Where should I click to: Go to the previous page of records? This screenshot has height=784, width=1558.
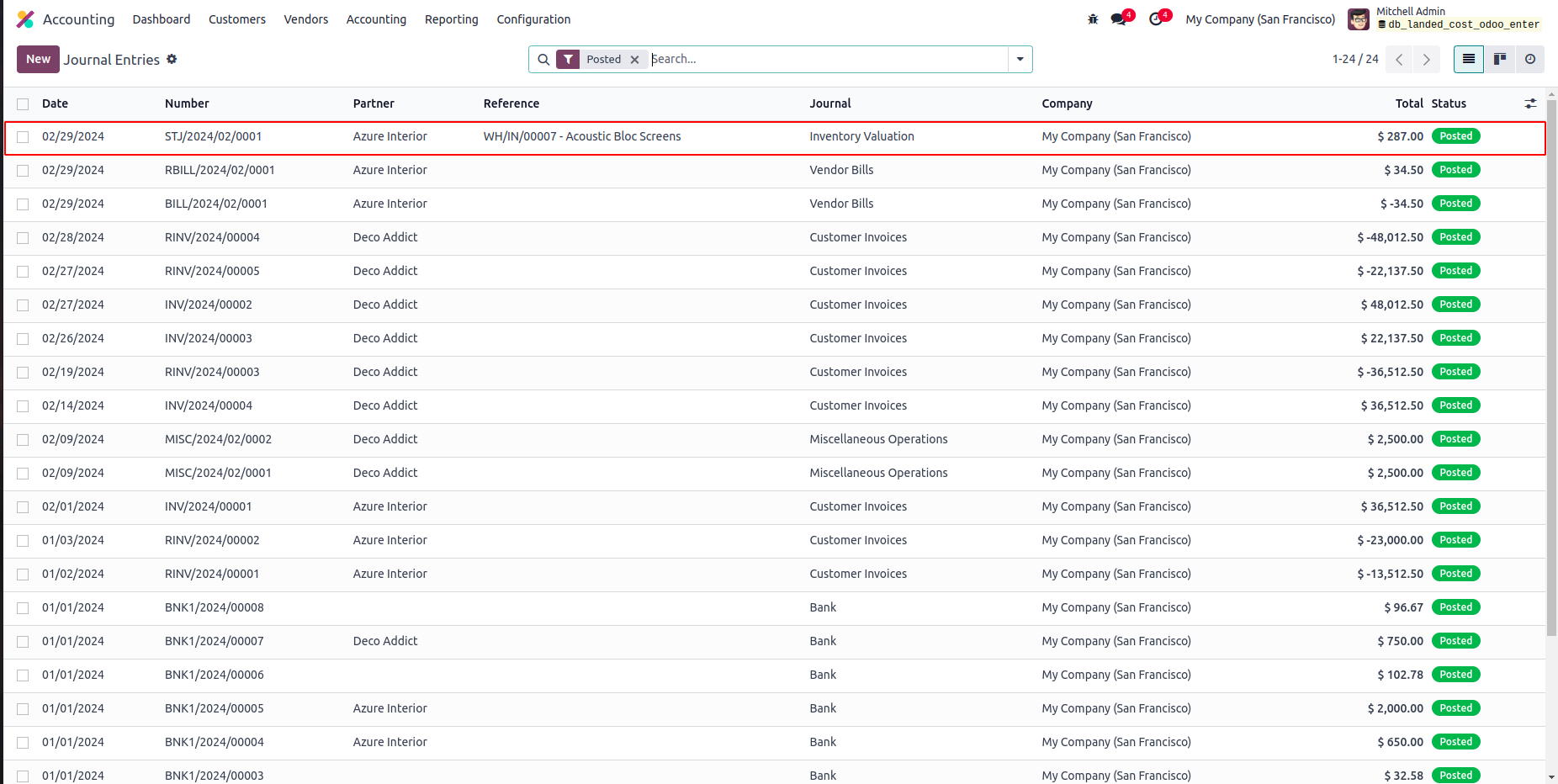pyautogui.click(x=1399, y=60)
